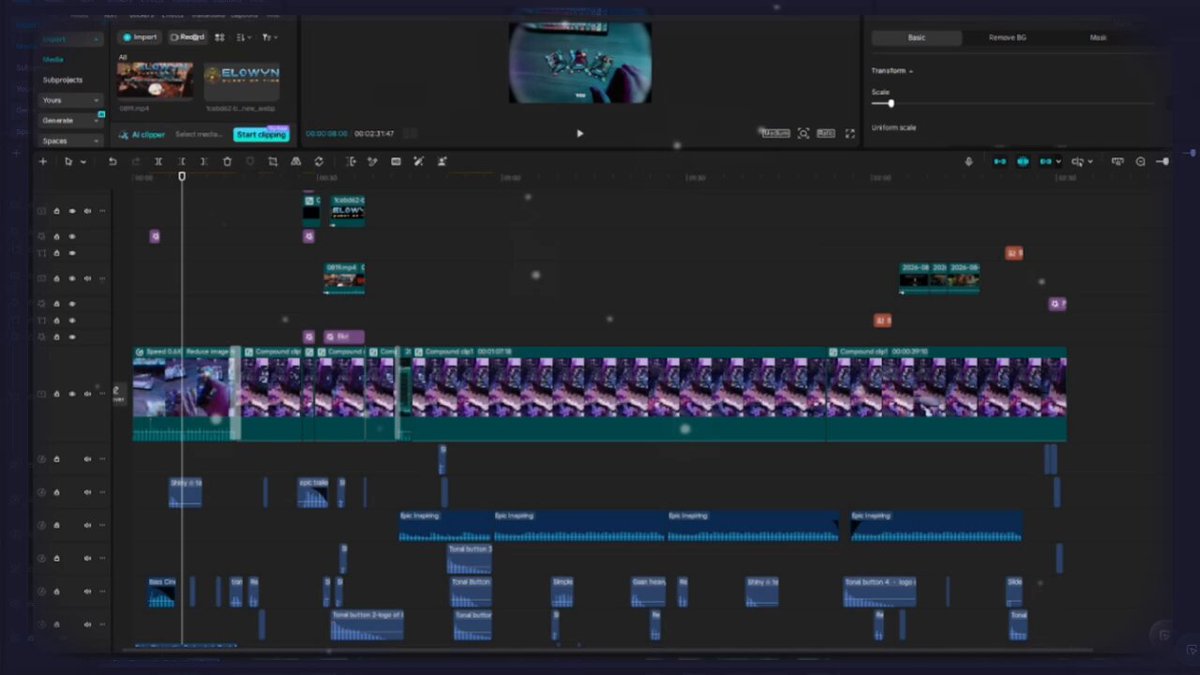Viewport: 1200px width, 675px height.
Task: Expand the Import dropdown in sidebar
Action: click(71, 39)
